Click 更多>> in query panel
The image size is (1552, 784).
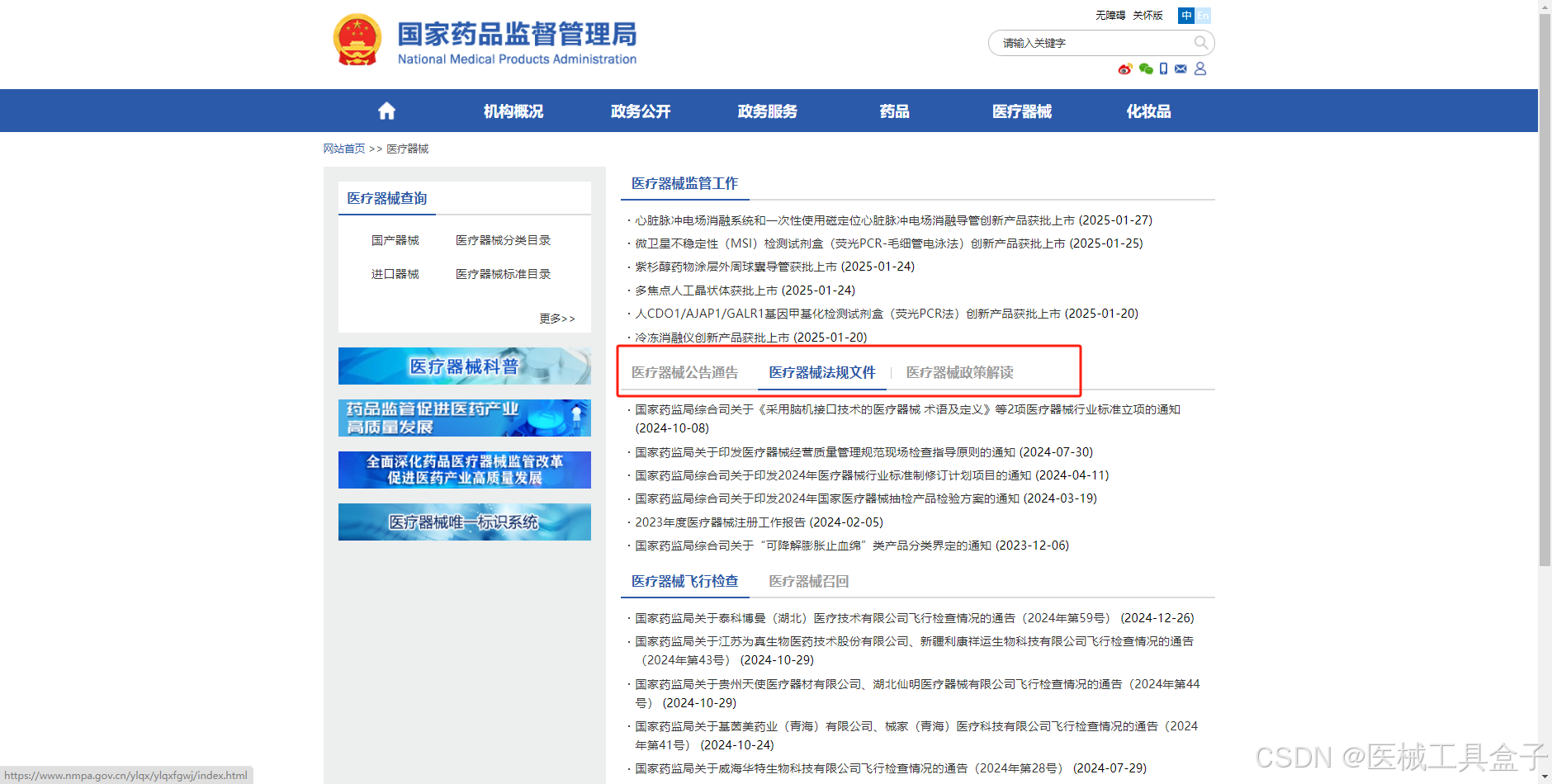pyautogui.click(x=557, y=318)
